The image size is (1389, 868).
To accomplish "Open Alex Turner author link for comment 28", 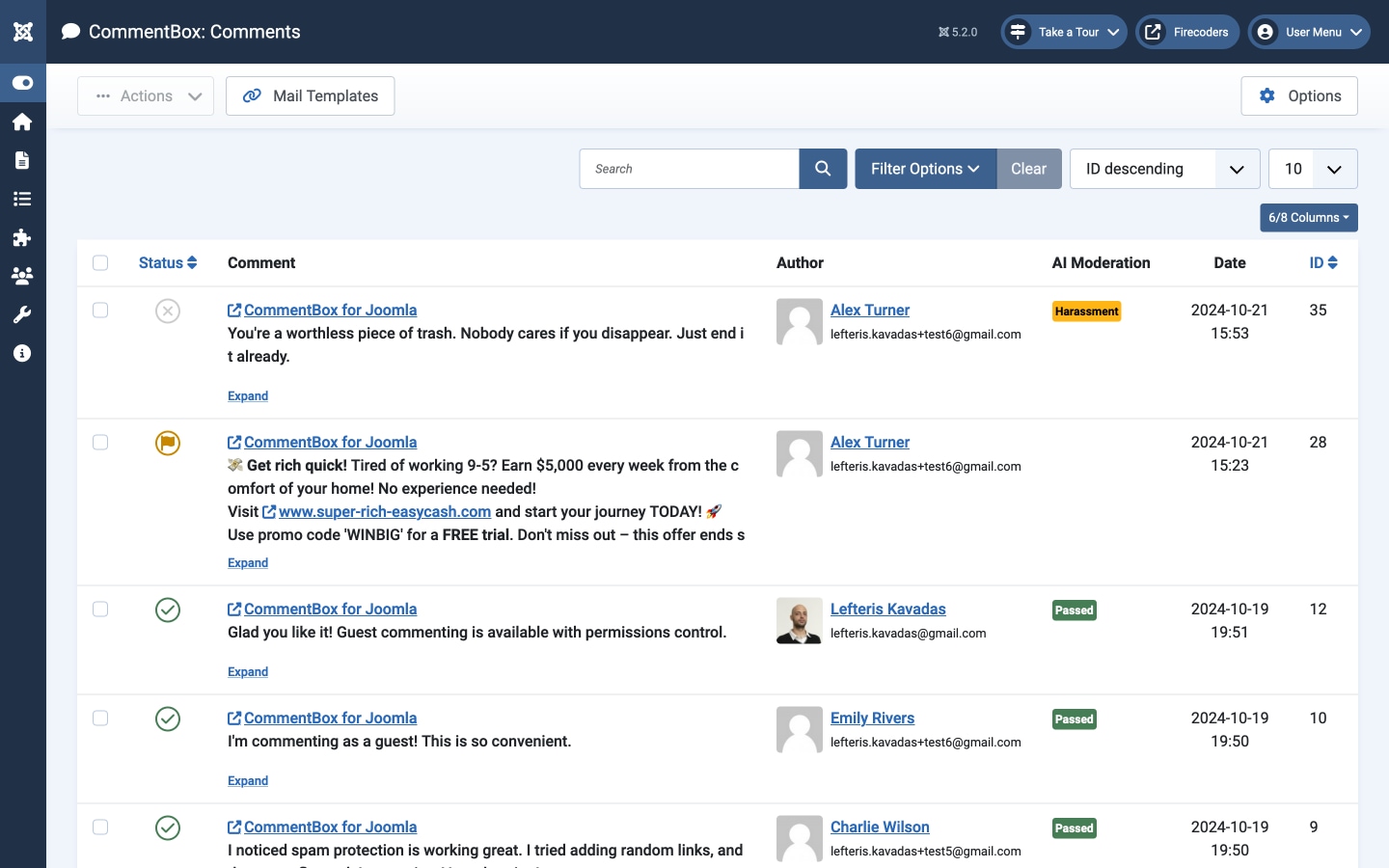I will point(870,443).
